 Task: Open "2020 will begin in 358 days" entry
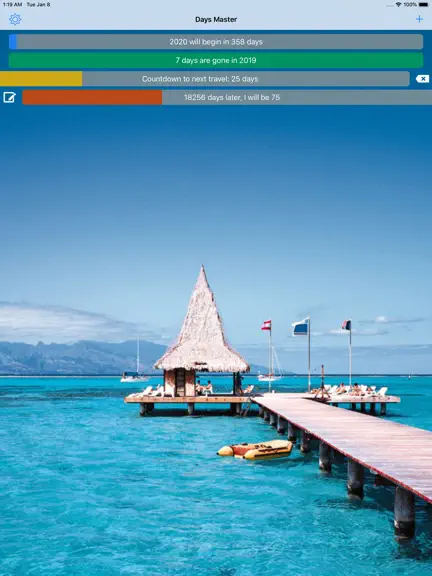click(216, 42)
